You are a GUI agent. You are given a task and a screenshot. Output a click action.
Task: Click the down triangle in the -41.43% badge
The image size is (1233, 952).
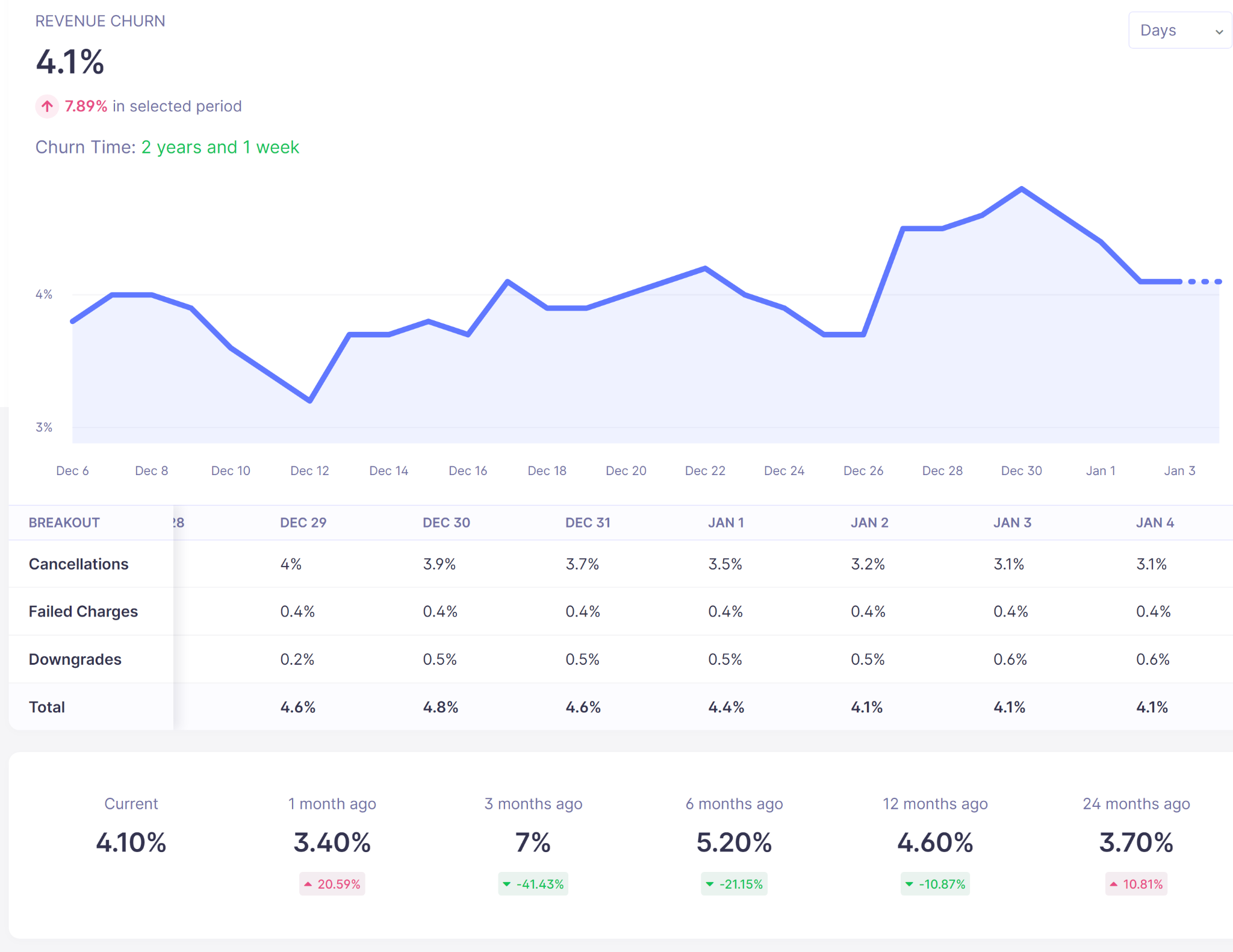(x=507, y=884)
